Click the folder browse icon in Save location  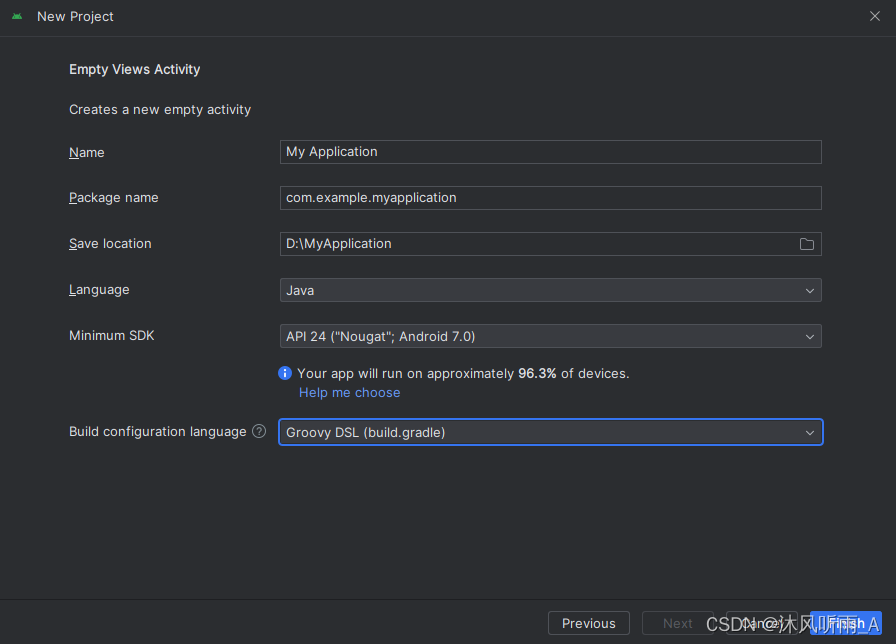(x=806, y=244)
